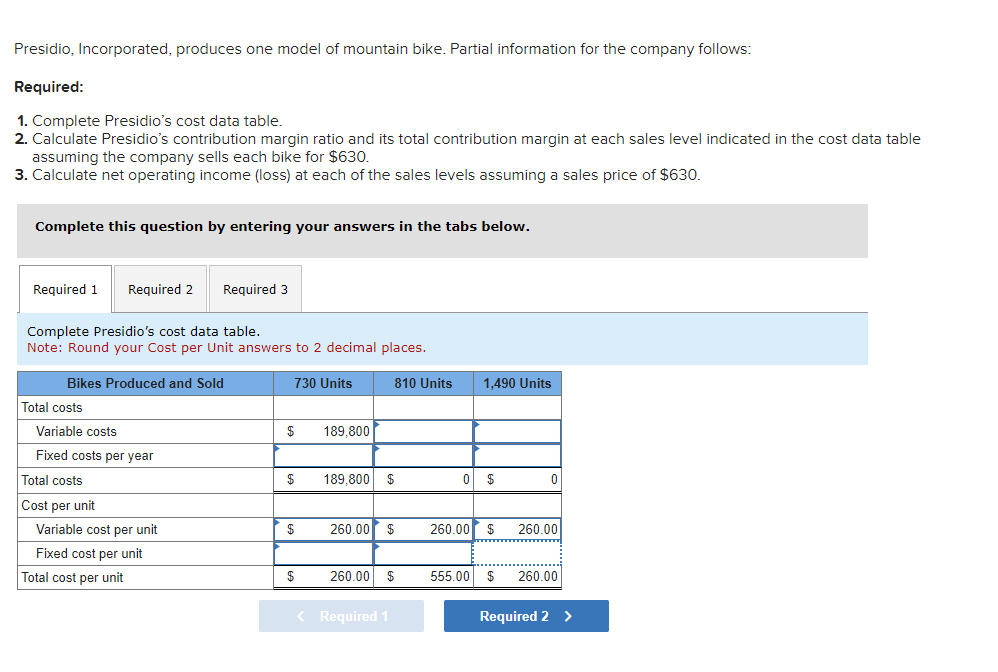Click Total cost per unit 260.00 for 730 Units

[323, 577]
